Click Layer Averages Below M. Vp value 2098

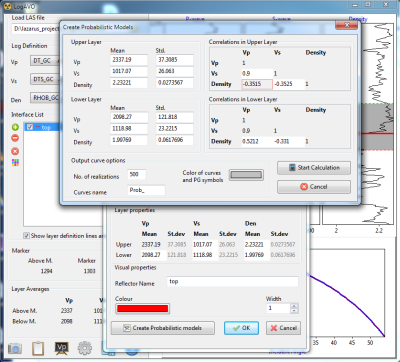tap(67, 321)
